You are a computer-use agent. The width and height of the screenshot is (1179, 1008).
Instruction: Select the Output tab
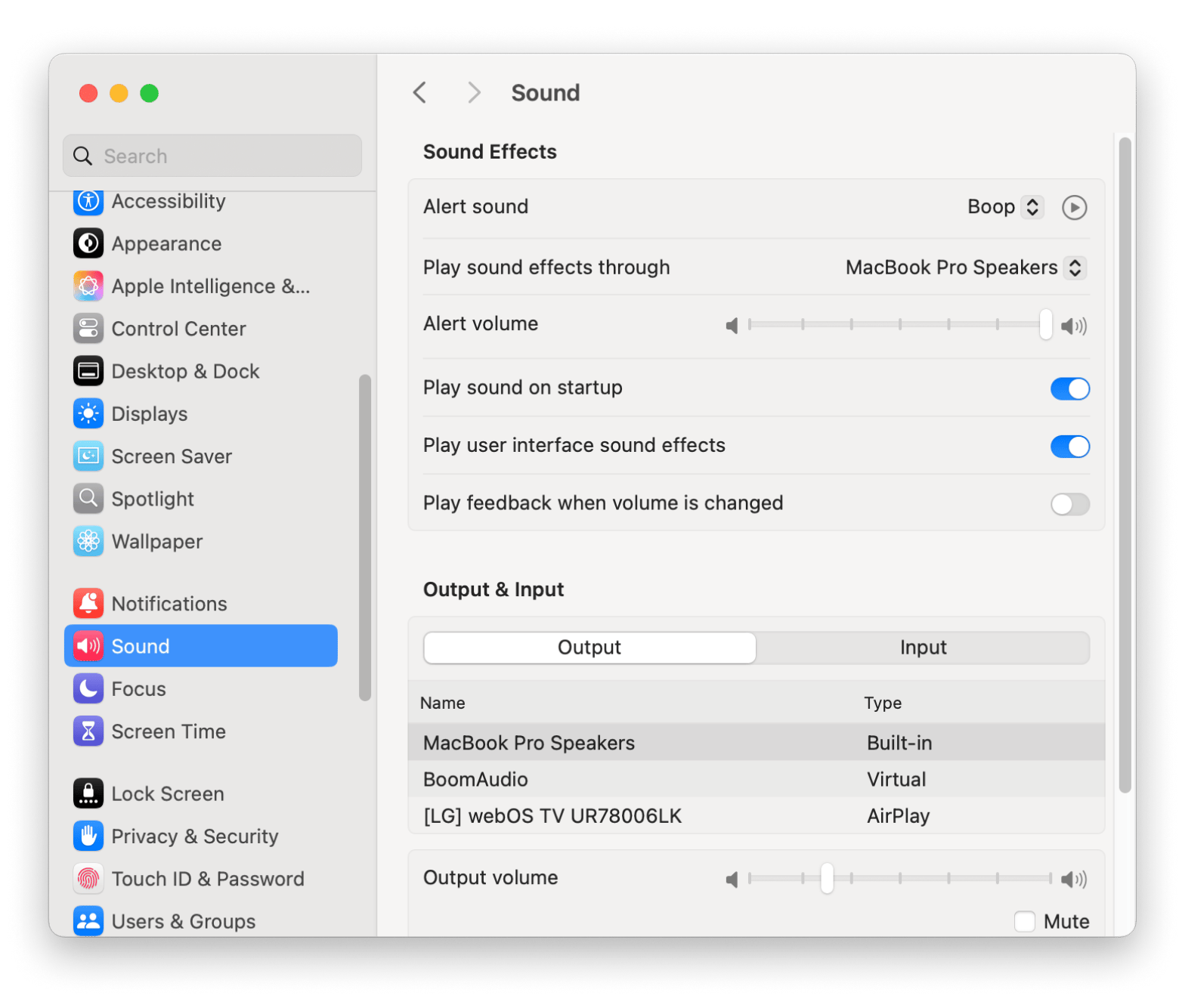(589, 648)
